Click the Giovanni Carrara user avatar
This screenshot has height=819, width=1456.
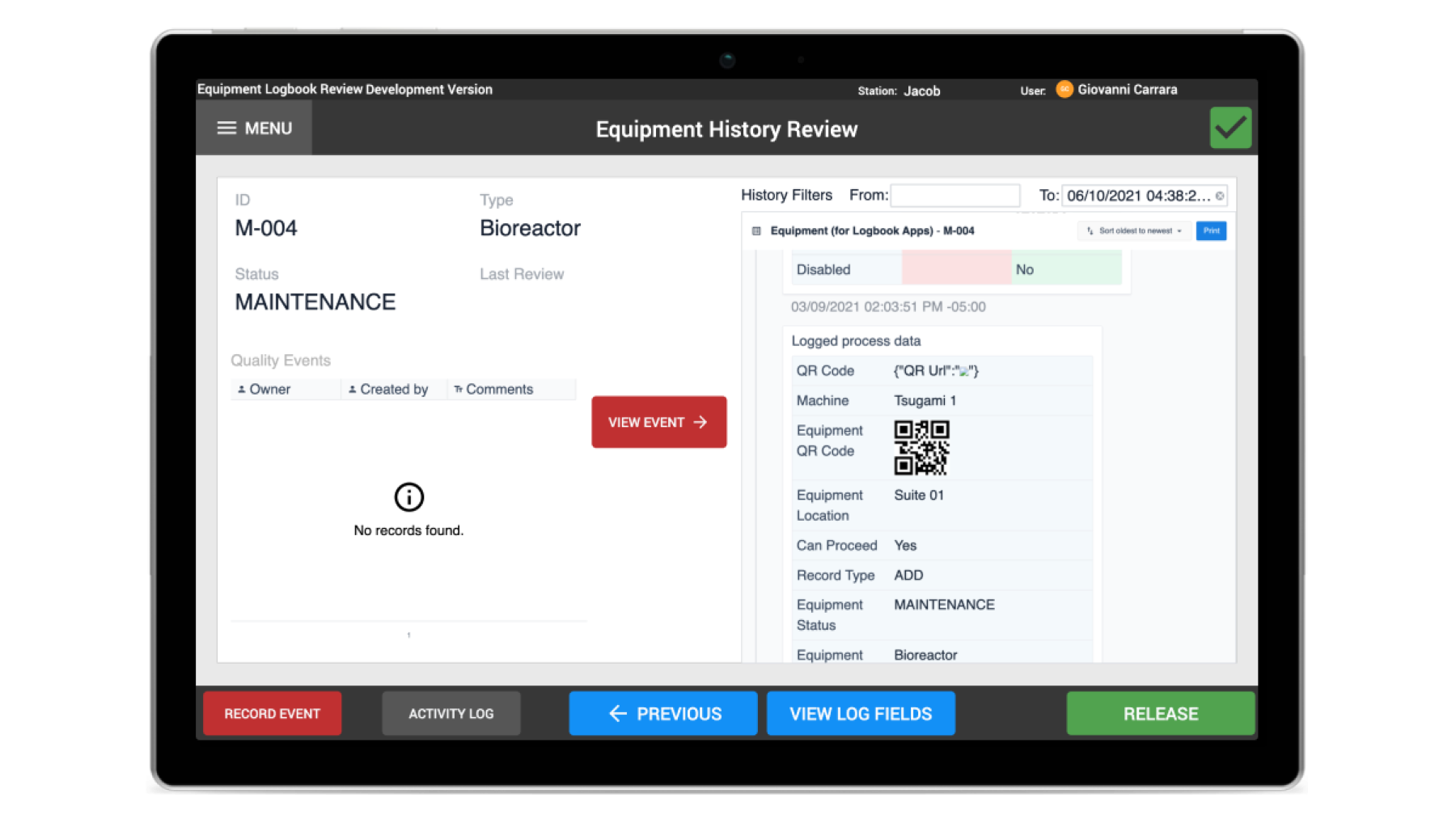click(1066, 90)
